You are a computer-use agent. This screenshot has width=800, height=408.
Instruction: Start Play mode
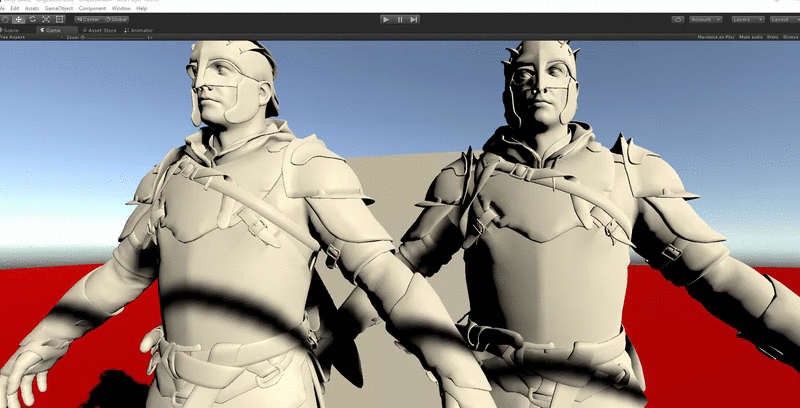pyautogui.click(x=386, y=19)
